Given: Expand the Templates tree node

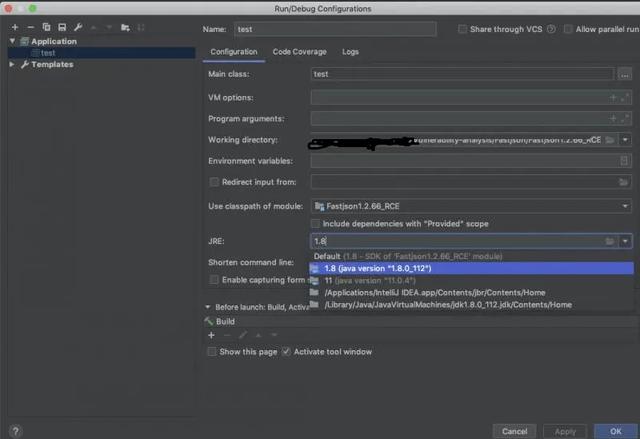Looking at the screenshot, I should [13, 64].
